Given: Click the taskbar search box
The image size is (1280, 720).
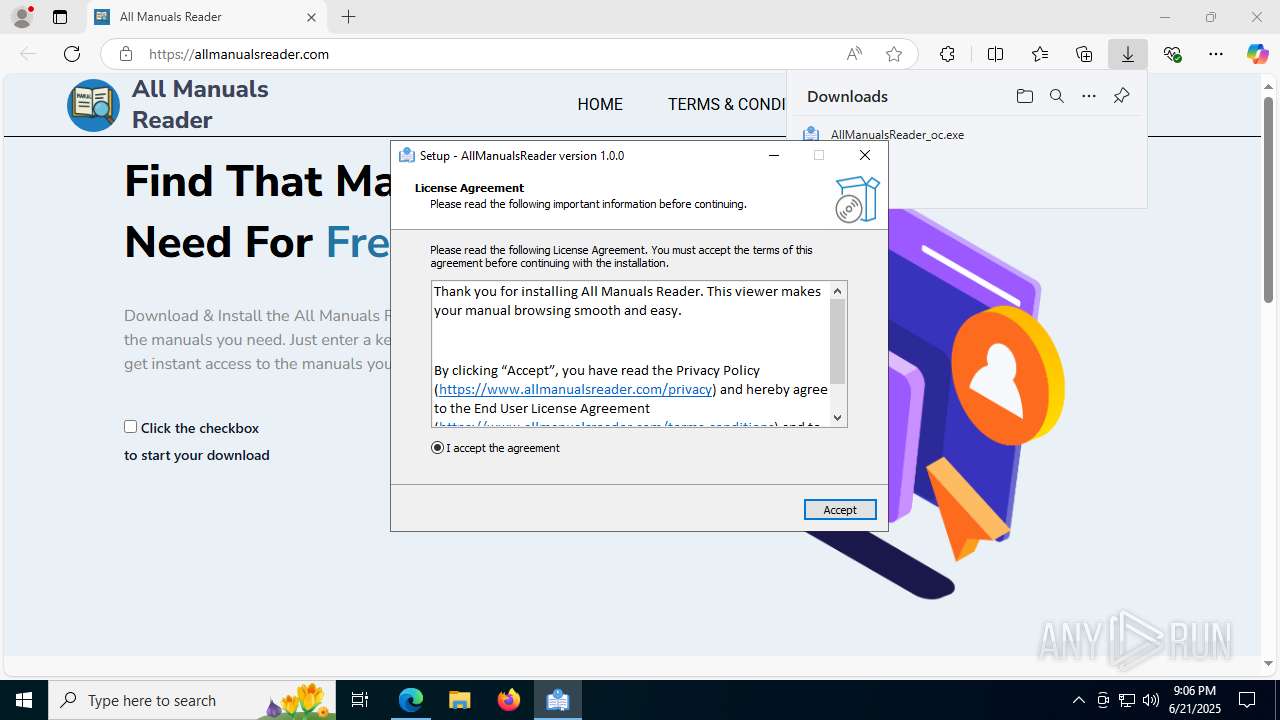Looking at the screenshot, I should point(192,700).
